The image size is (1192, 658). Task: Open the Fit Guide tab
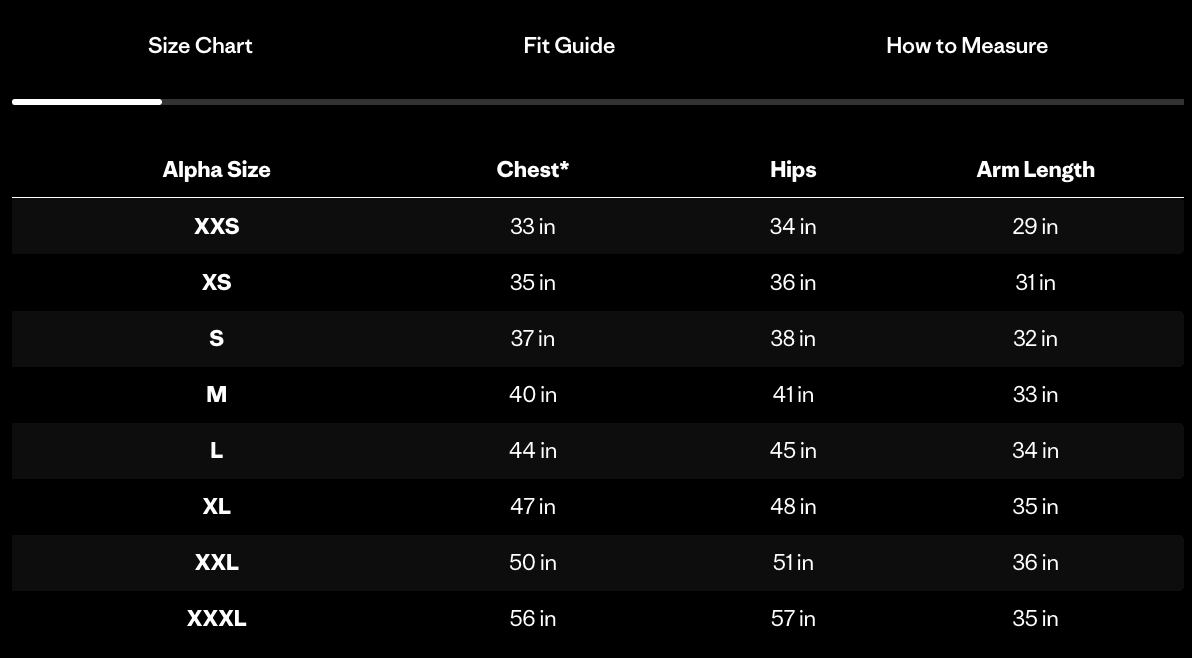tap(569, 45)
